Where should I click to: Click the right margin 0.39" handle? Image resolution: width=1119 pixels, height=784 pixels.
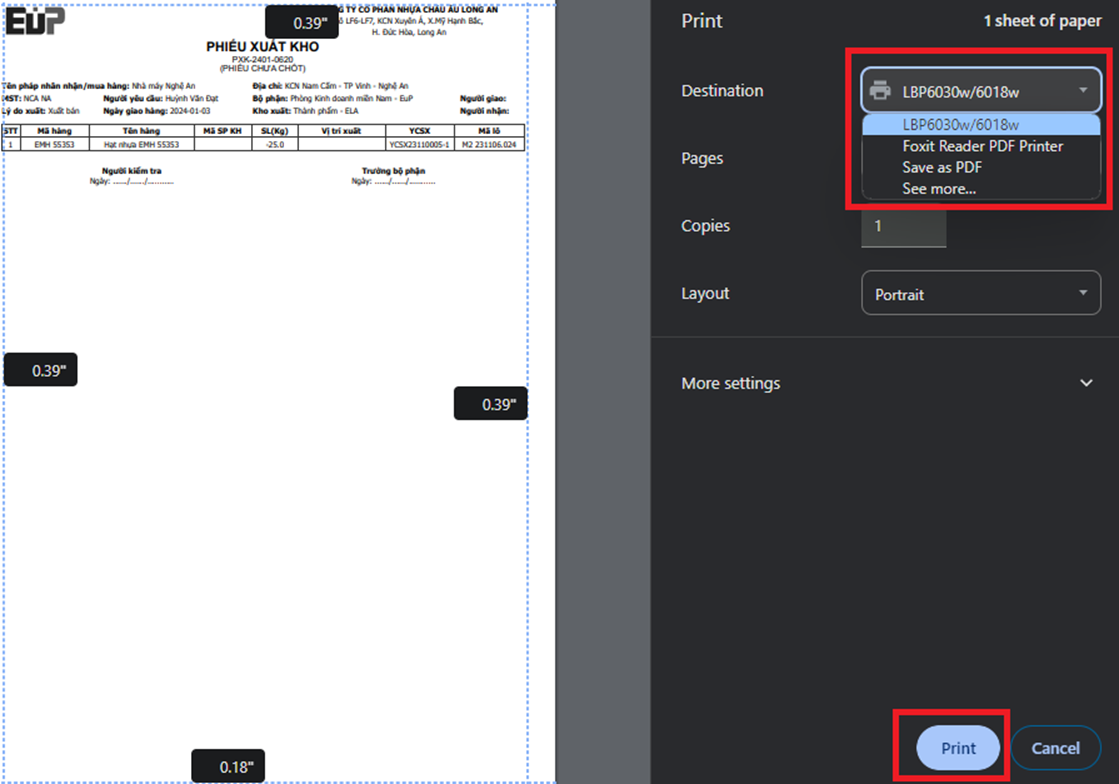click(x=490, y=404)
